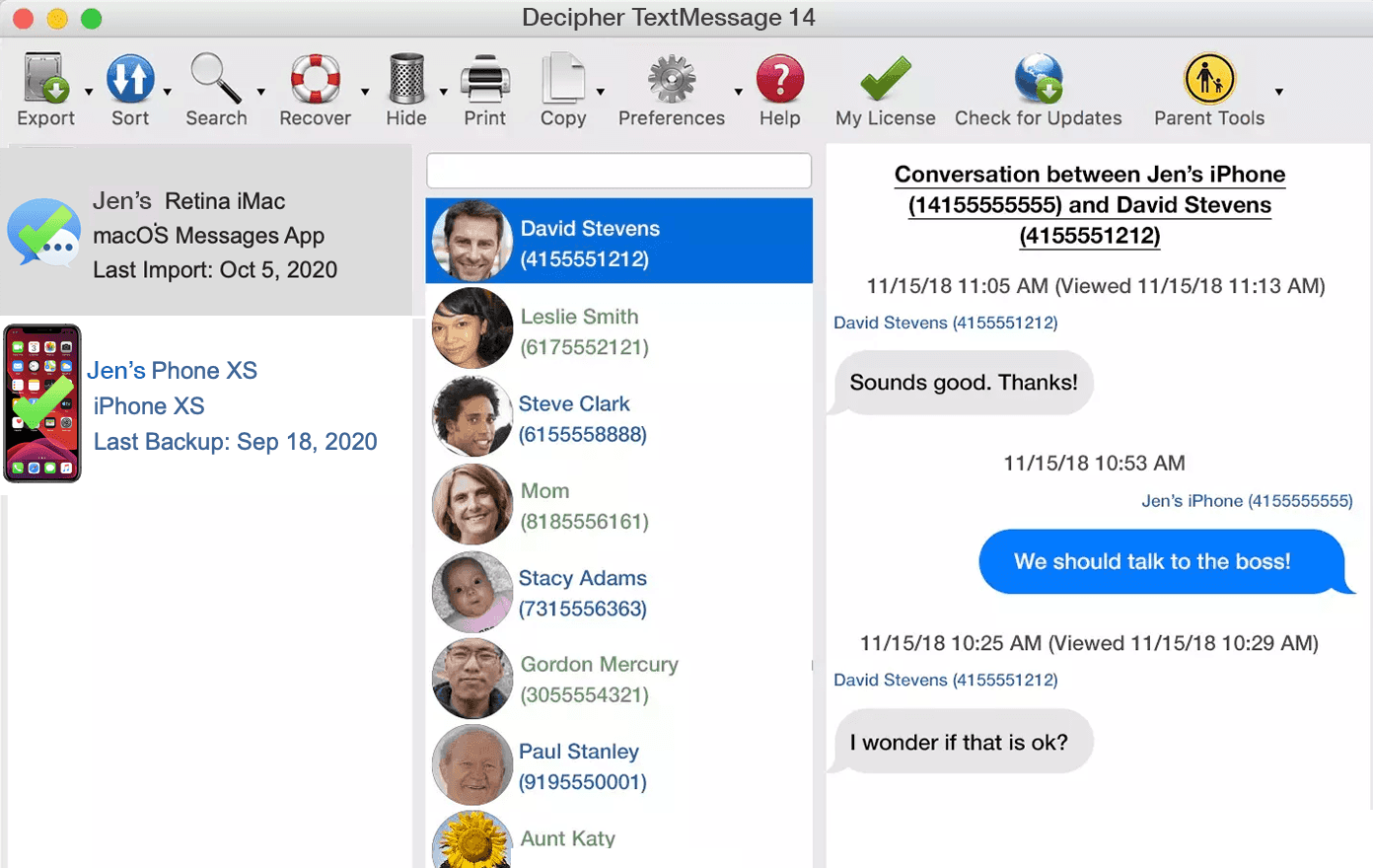
Task: Click the Export toolbar icon
Action: pos(45,79)
